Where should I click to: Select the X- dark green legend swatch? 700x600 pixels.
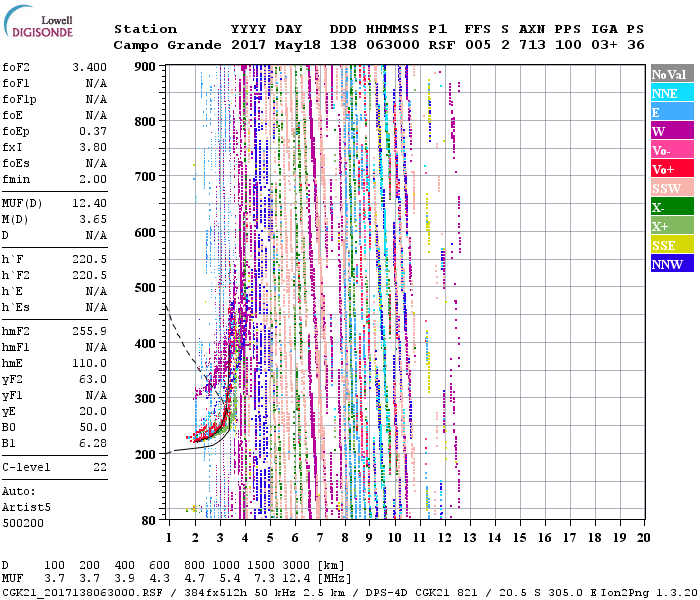point(672,206)
